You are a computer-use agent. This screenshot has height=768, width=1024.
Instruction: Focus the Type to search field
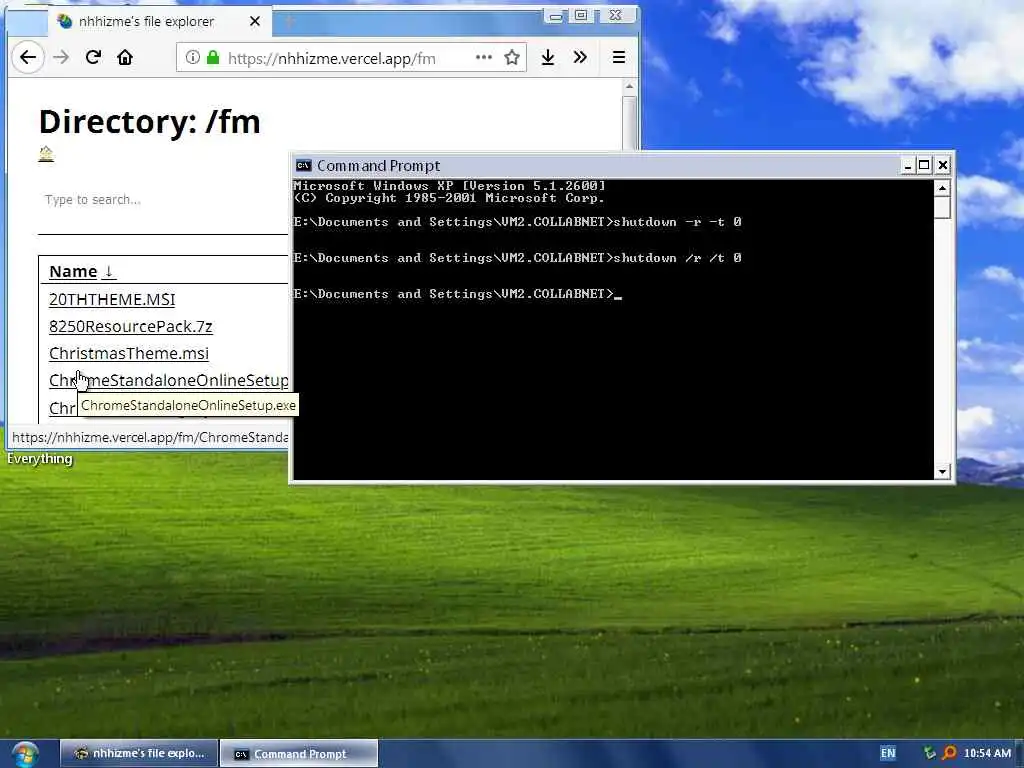[163, 200]
